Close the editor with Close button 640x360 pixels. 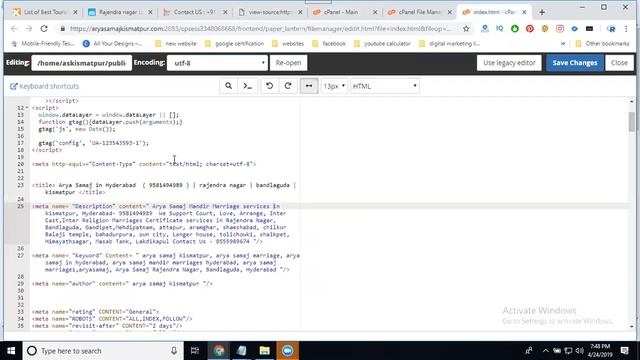point(619,63)
